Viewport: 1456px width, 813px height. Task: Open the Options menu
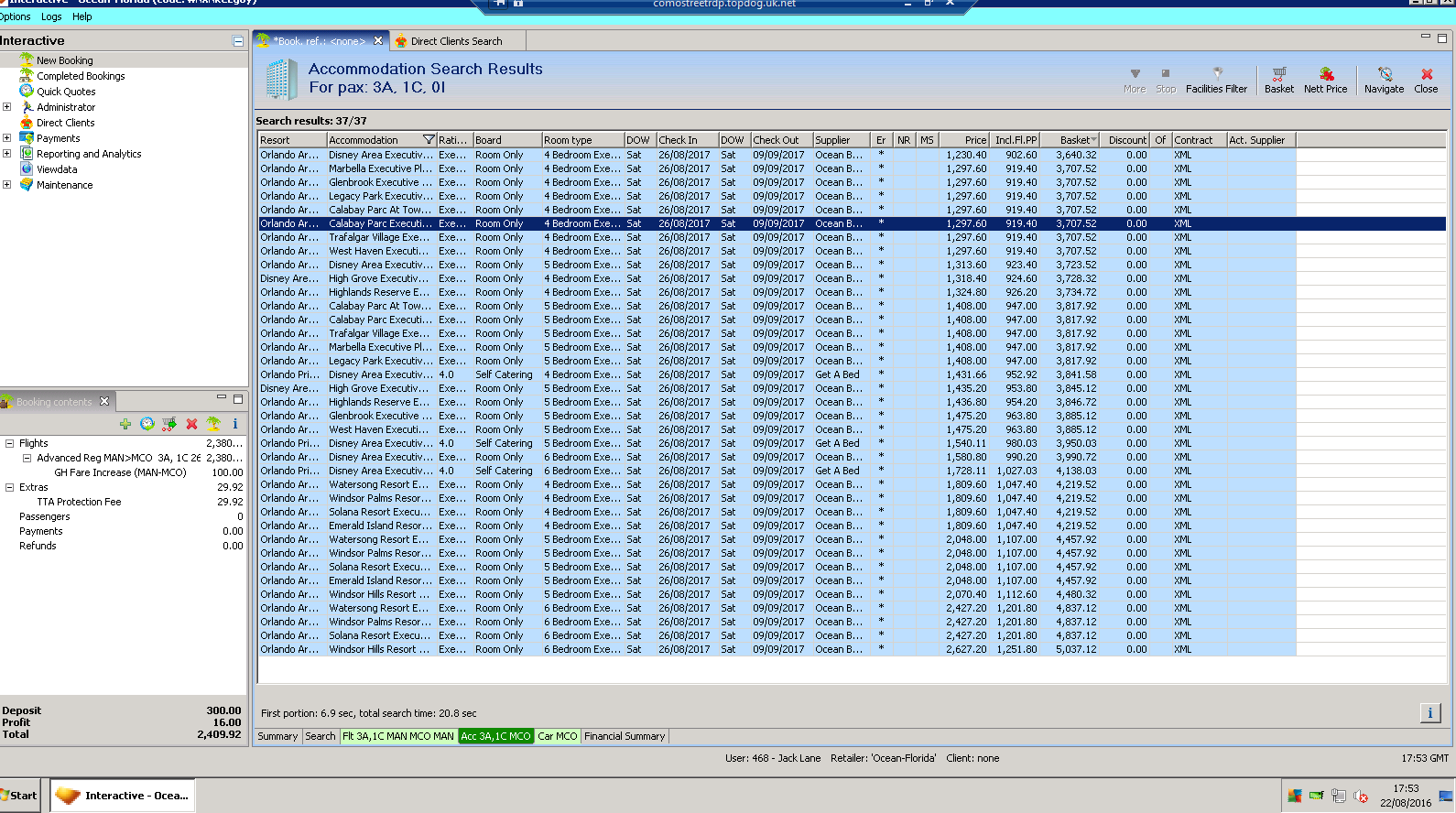[15, 16]
